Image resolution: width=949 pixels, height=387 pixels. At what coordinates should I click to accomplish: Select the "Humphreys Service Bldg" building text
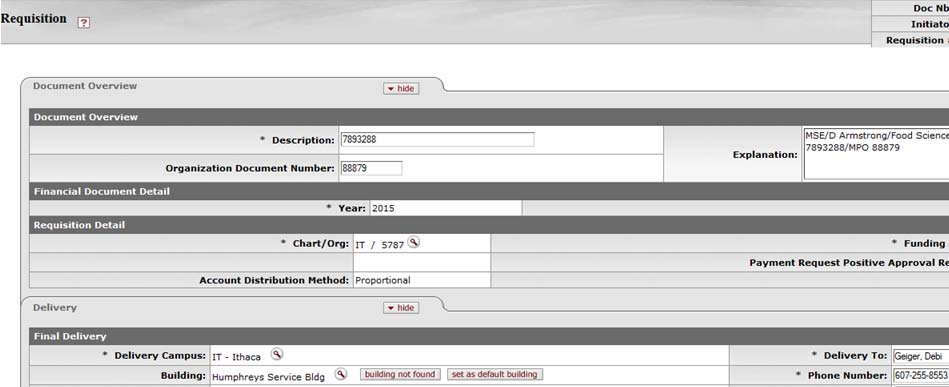[x=268, y=377]
